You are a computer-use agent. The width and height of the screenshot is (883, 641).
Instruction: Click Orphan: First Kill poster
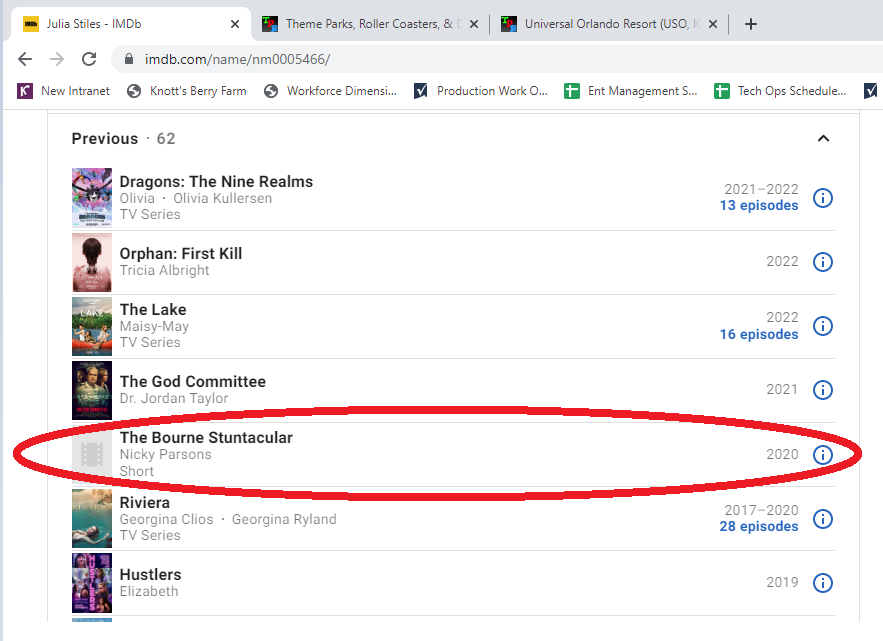(92, 262)
